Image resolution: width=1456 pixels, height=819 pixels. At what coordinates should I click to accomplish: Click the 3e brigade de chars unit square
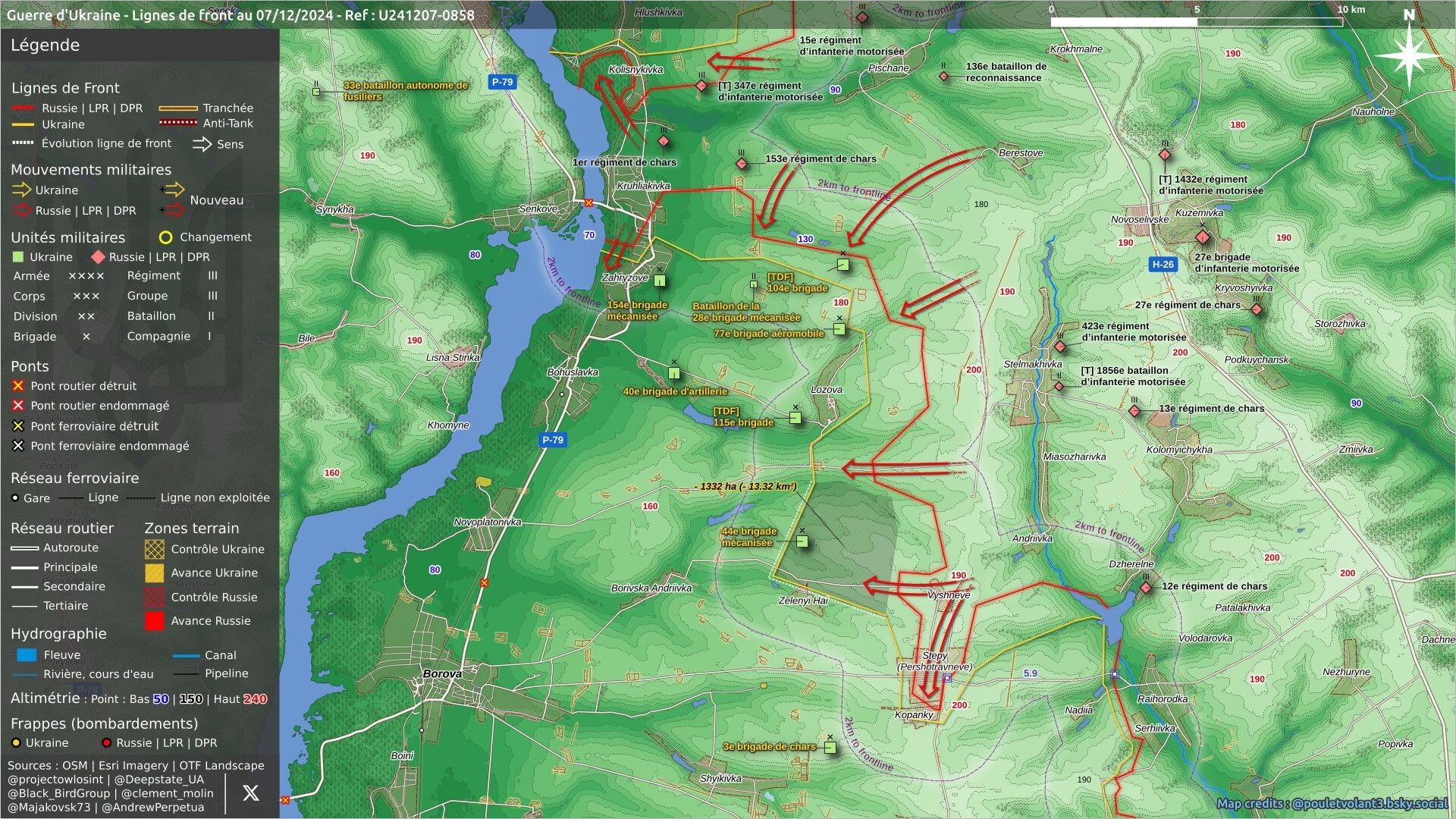click(x=830, y=748)
